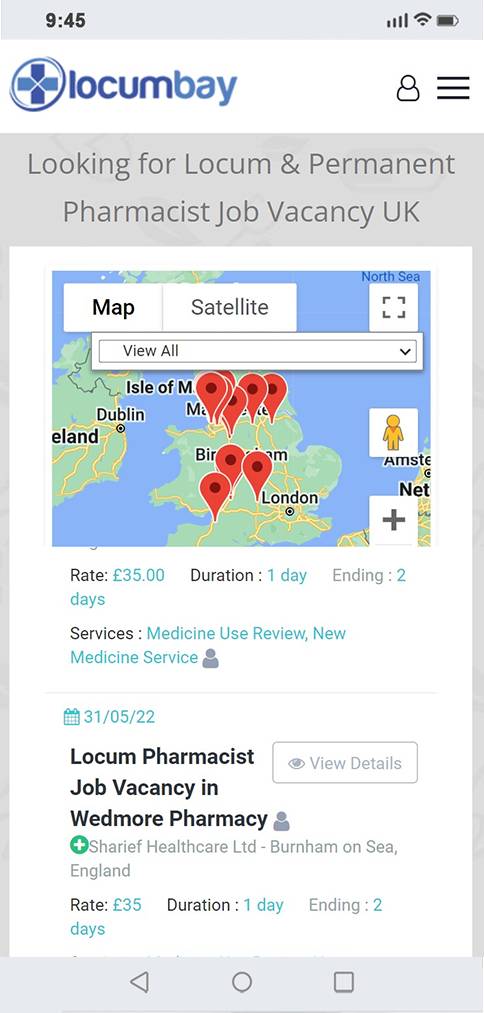Open the View All dropdown
This screenshot has height=1013, width=484.
[257, 351]
